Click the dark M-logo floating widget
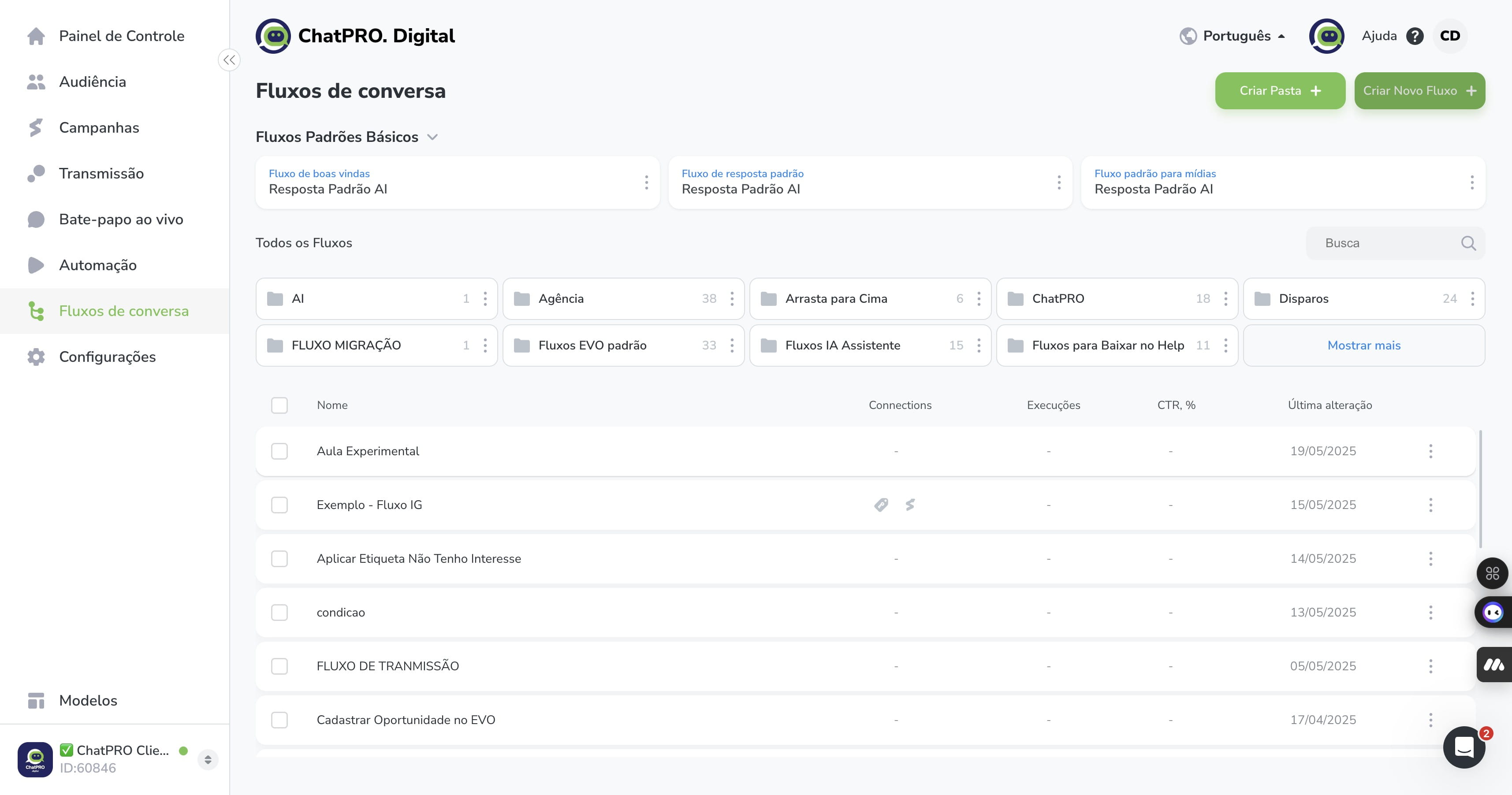1512x795 pixels. pyautogui.click(x=1494, y=665)
